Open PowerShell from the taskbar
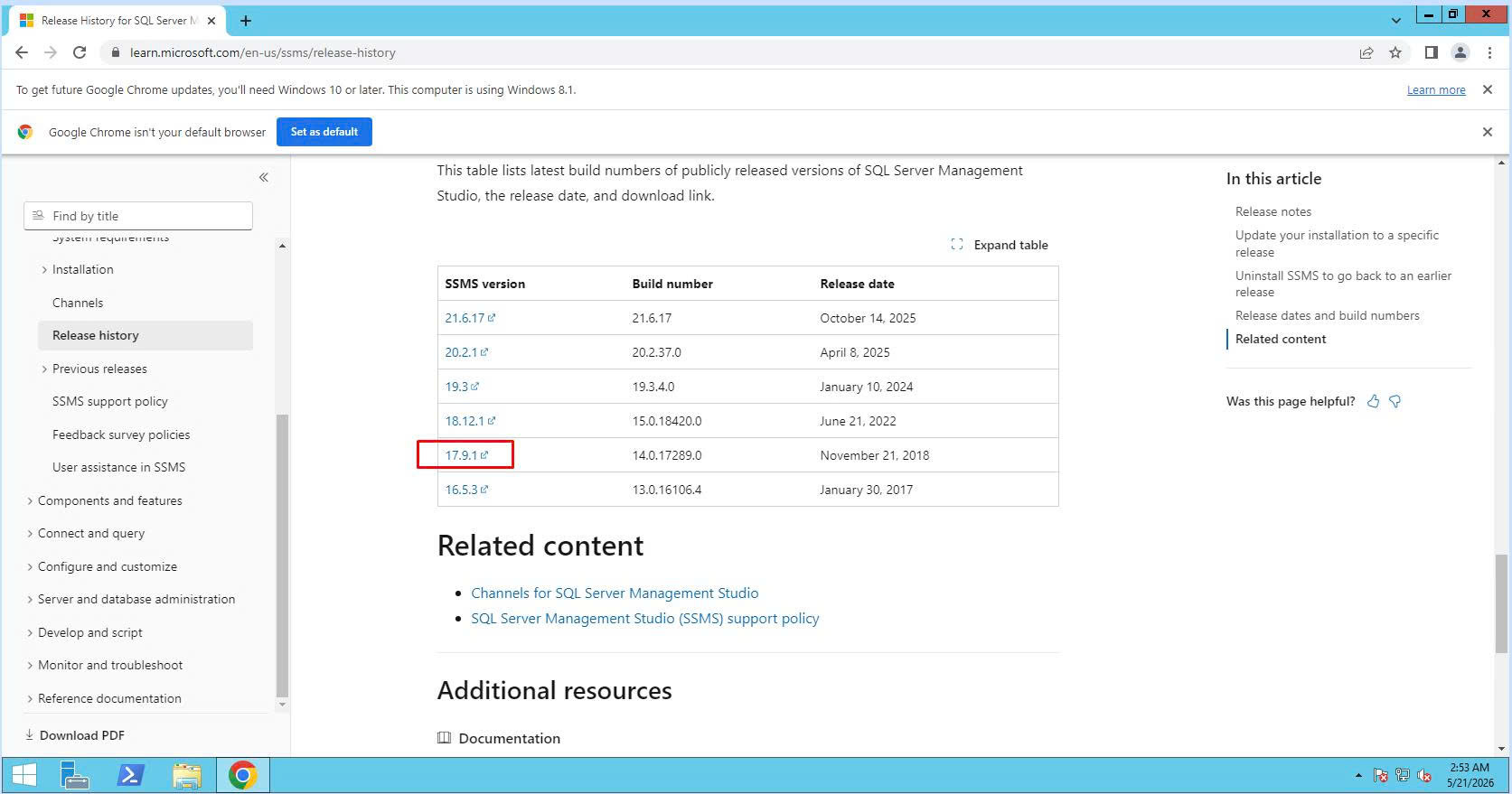 [131, 775]
